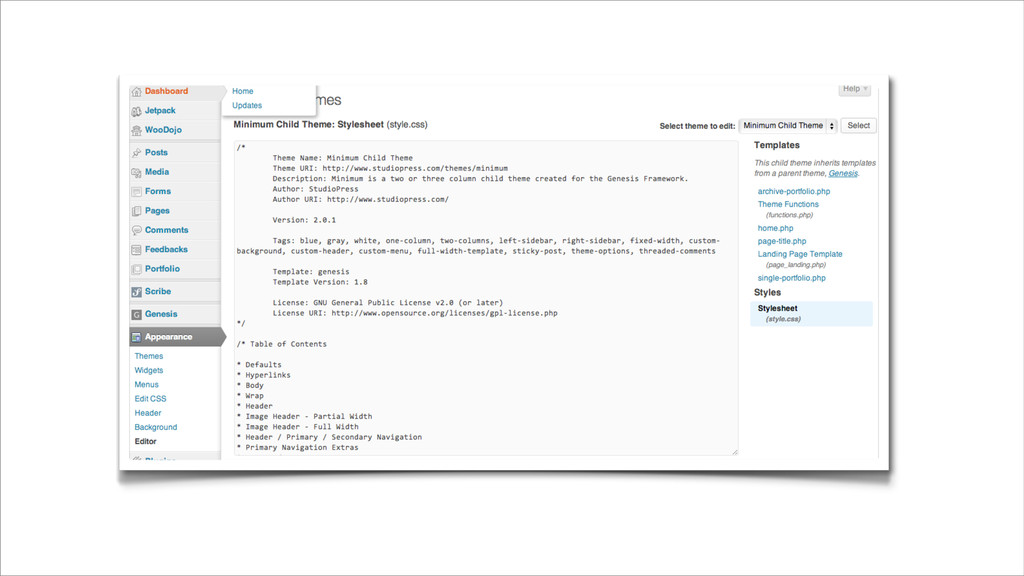Click the 'Templates' section heading
This screenshot has width=1024, height=576.
coord(776,145)
